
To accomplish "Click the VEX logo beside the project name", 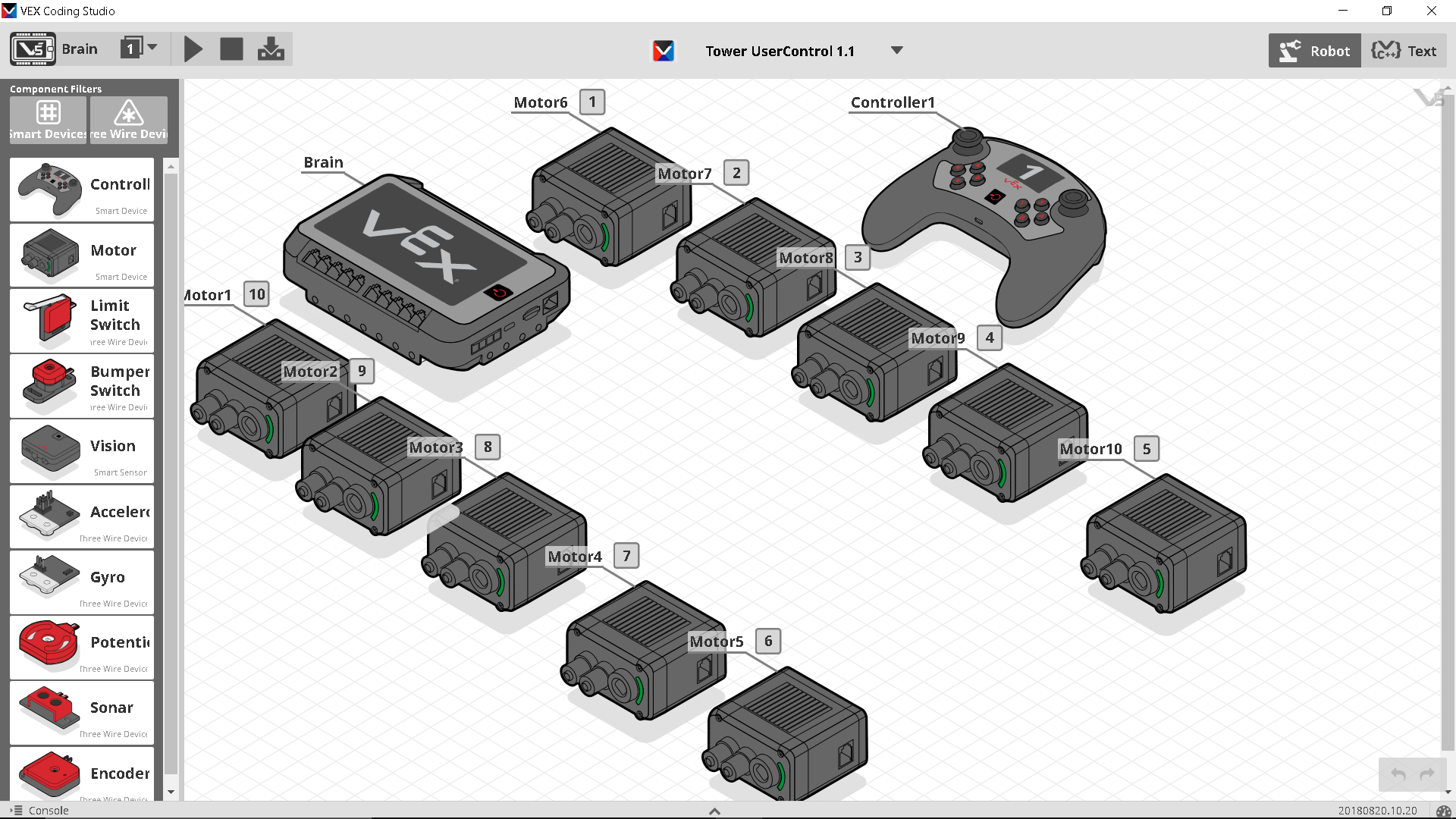I will 664,51.
